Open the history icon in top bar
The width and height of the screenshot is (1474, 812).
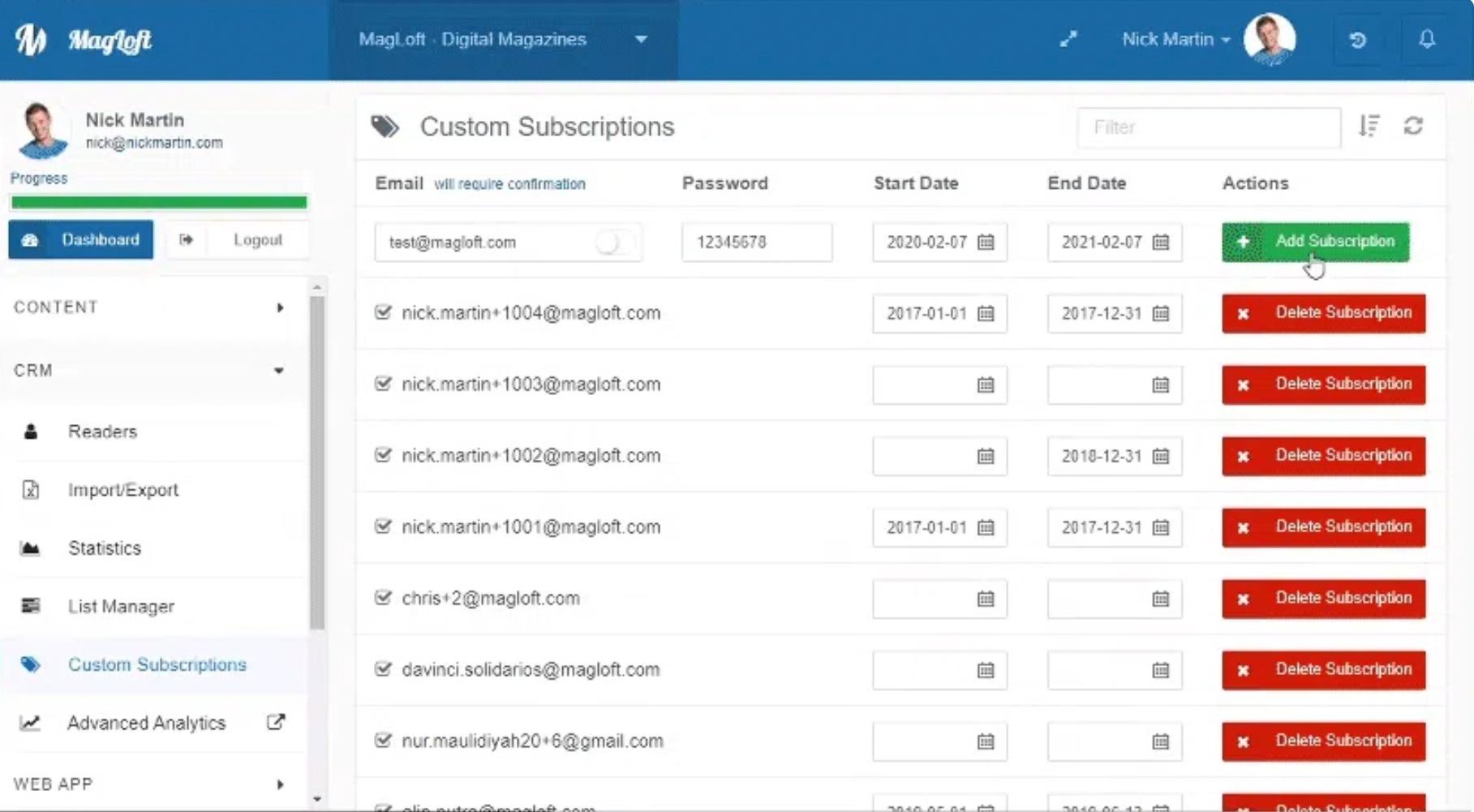[x=1358, y=40]
